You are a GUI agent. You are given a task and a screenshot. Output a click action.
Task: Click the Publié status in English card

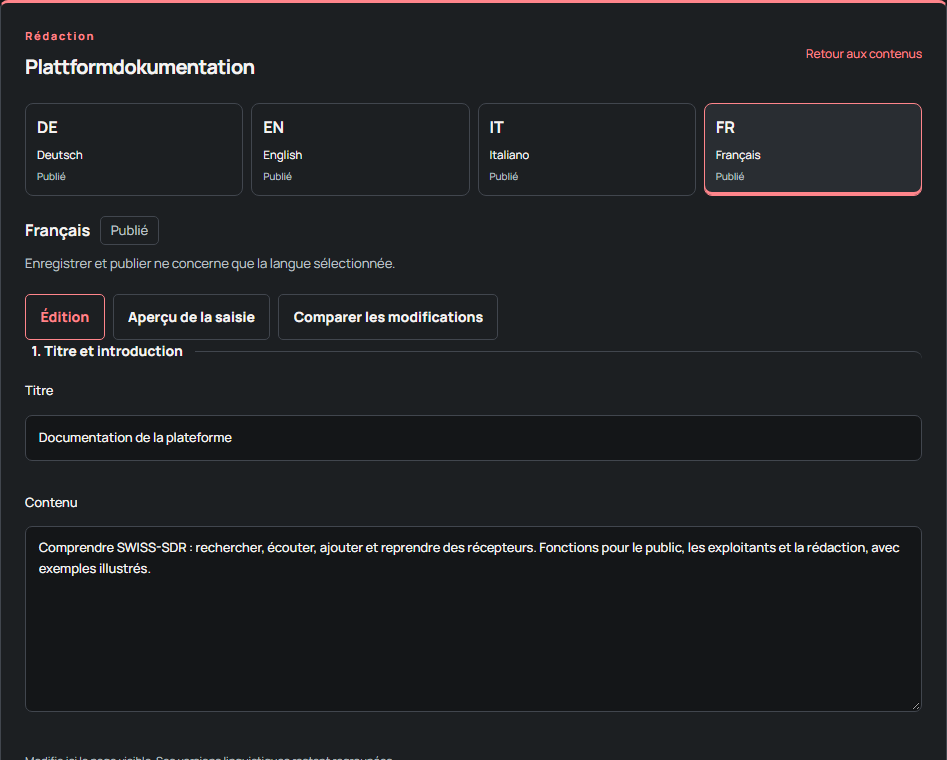pyautogui.click(x=277, y=176)
